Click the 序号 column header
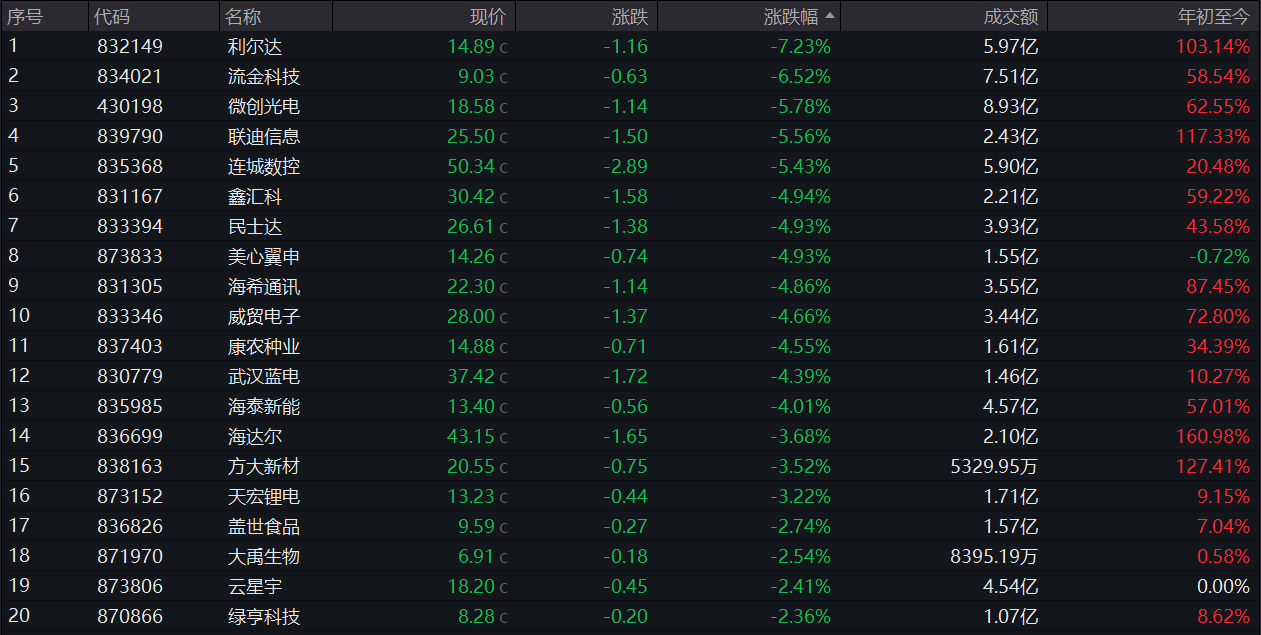The width and height of the screenshot is (1261, 635). tap(26, 17)
